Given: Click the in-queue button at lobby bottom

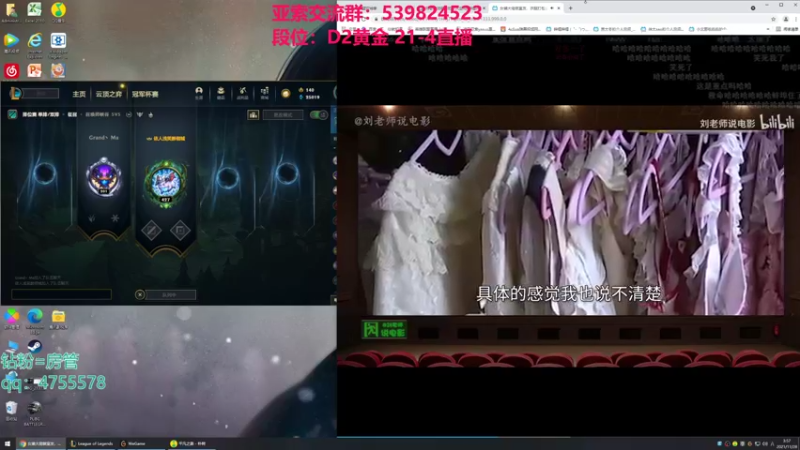Looking at the screenshot, I should click(x=170, y=294).
